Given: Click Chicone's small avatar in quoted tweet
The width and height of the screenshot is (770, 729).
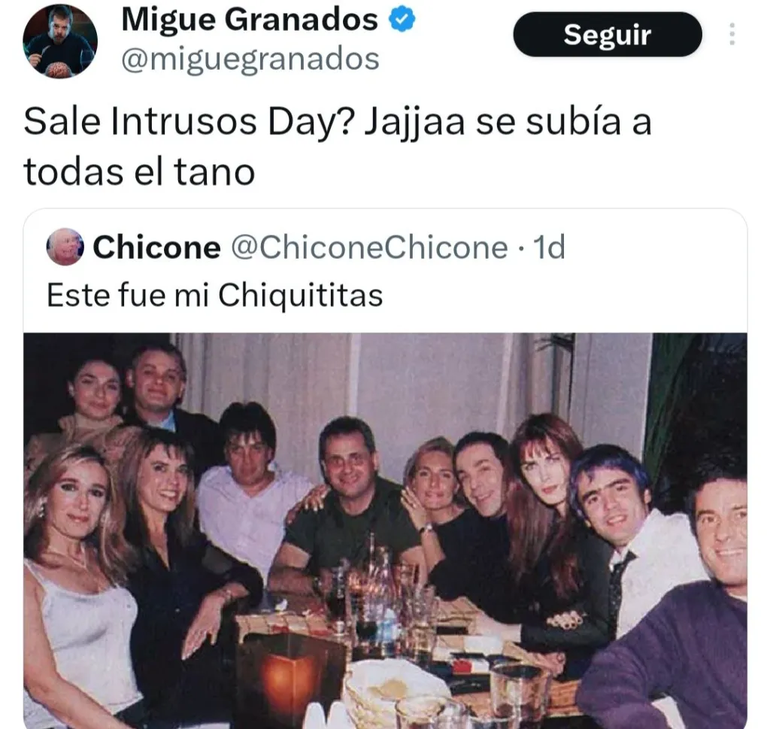Looking at the screenshot, I should (65, 247).
